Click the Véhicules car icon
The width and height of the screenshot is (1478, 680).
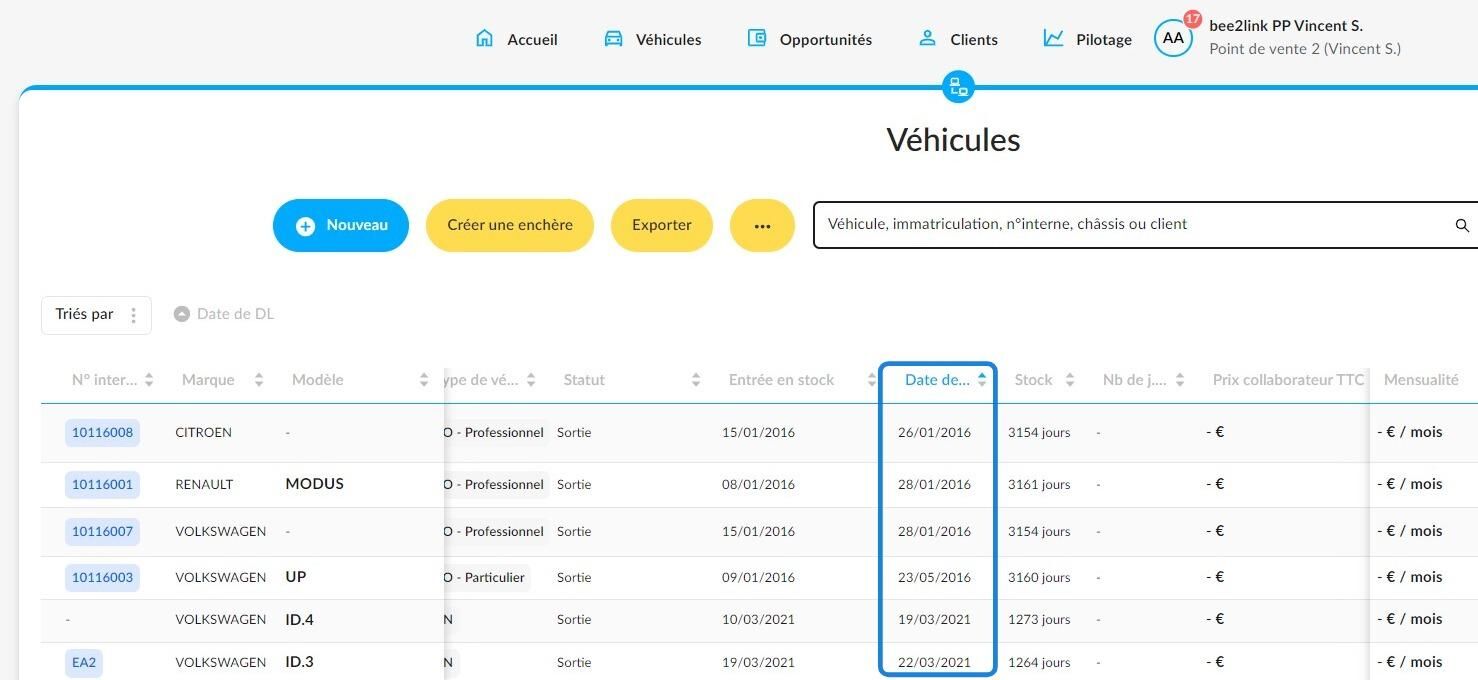tap(613, 39)
